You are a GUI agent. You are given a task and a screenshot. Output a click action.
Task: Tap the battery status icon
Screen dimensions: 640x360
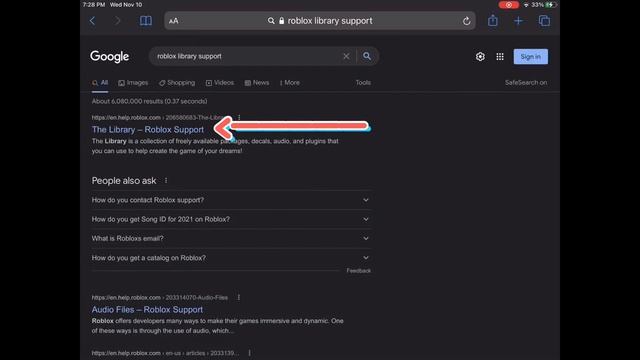[551, 5]
